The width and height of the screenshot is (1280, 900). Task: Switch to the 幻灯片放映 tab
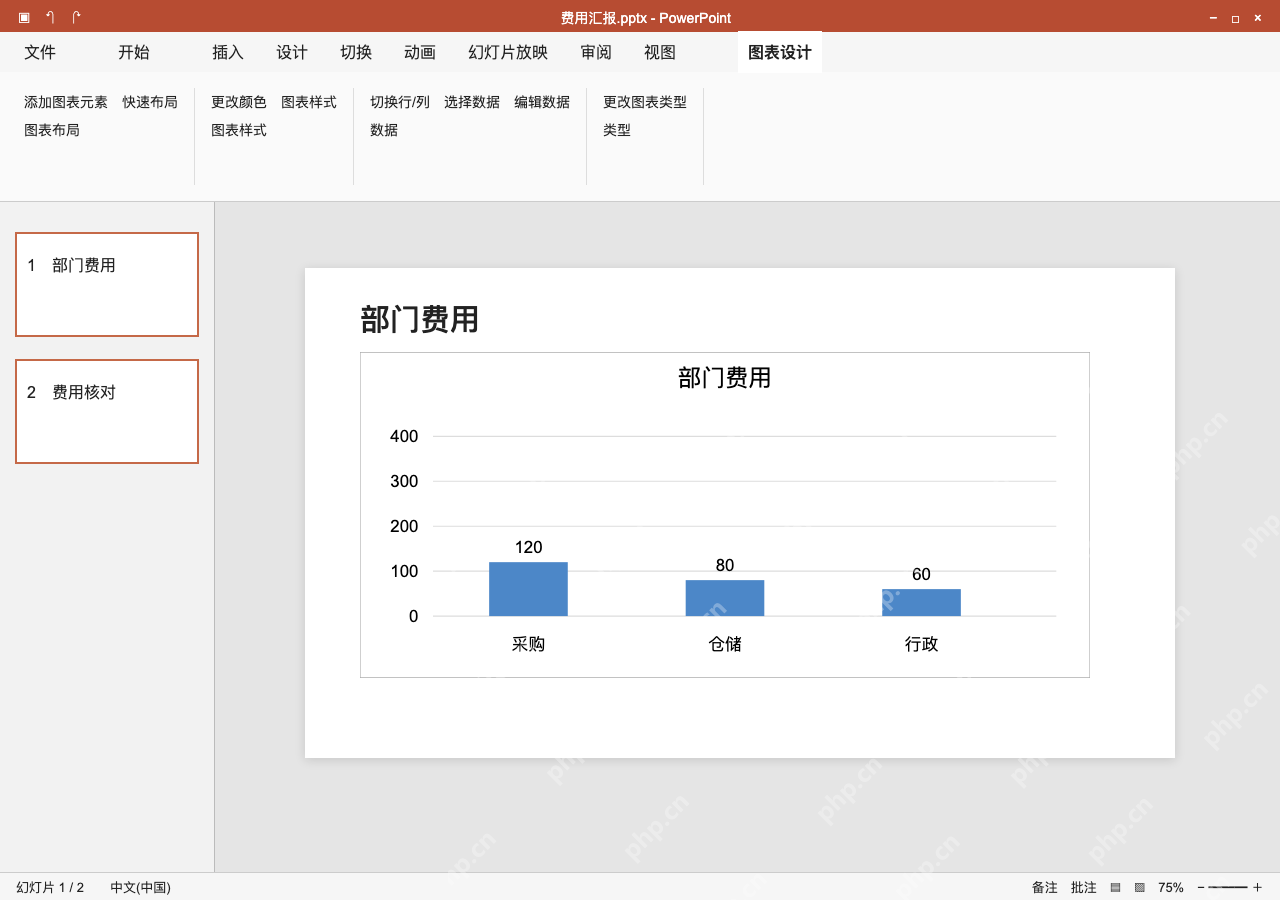click(x=508, y=52)
